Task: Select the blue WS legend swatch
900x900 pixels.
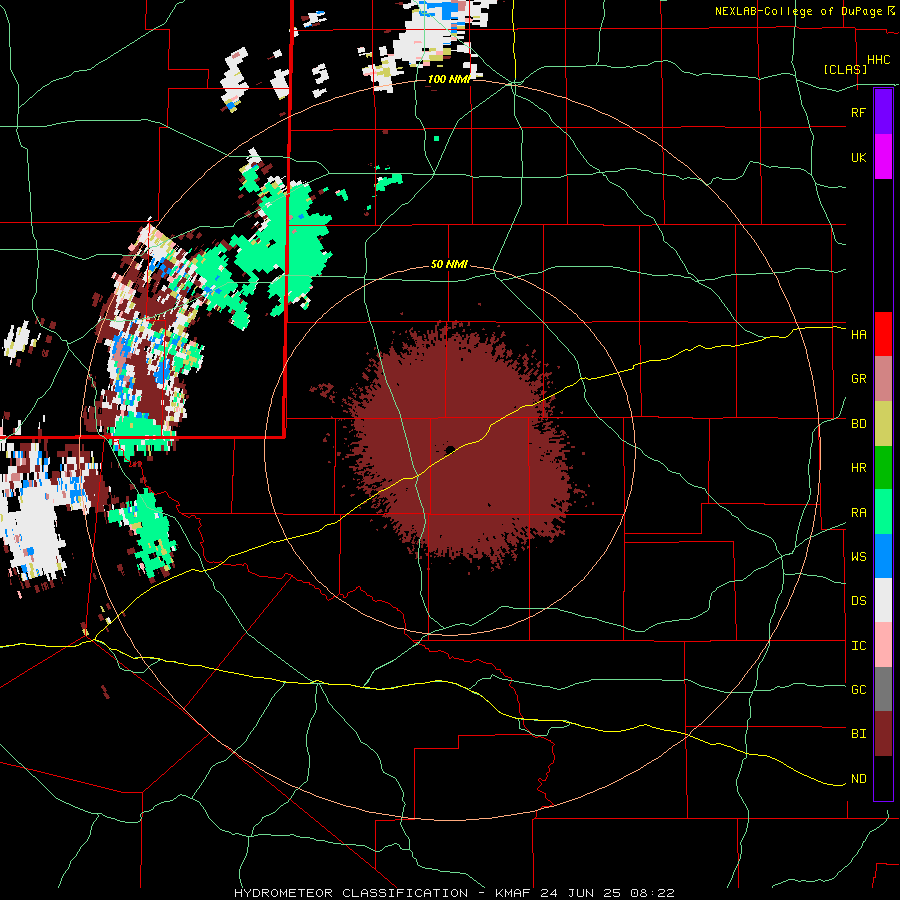Action: click(x=883, y=556)
